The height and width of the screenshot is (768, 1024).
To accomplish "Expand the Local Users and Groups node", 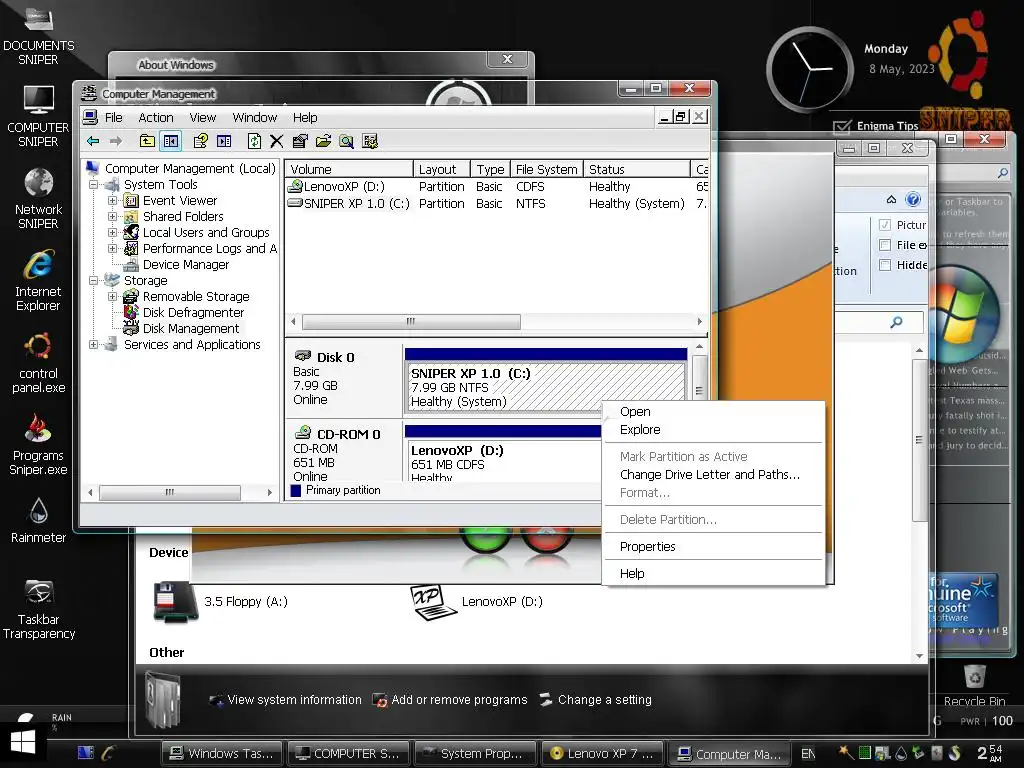I will 112,232.
